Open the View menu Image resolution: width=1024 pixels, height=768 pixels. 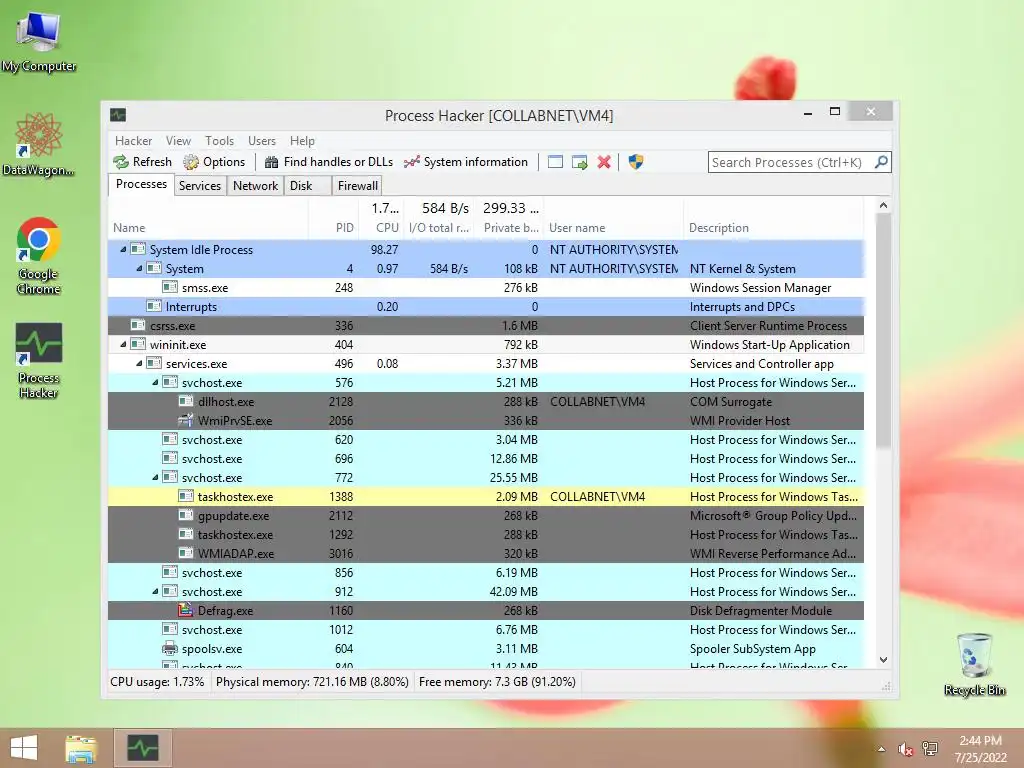click(x=178, y=140)
